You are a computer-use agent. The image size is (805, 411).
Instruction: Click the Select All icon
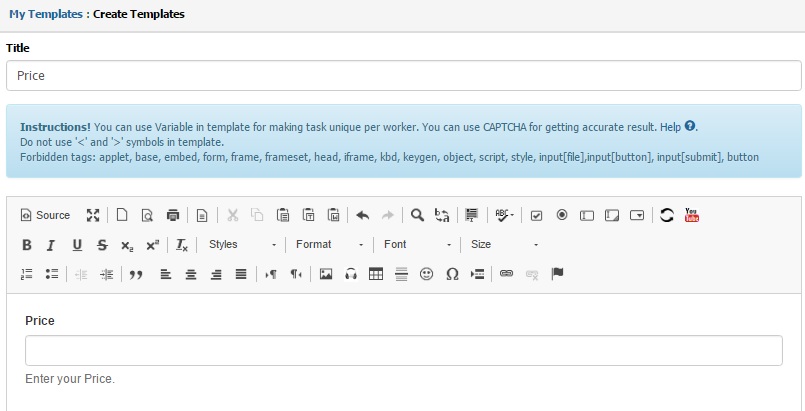point(471,215)
